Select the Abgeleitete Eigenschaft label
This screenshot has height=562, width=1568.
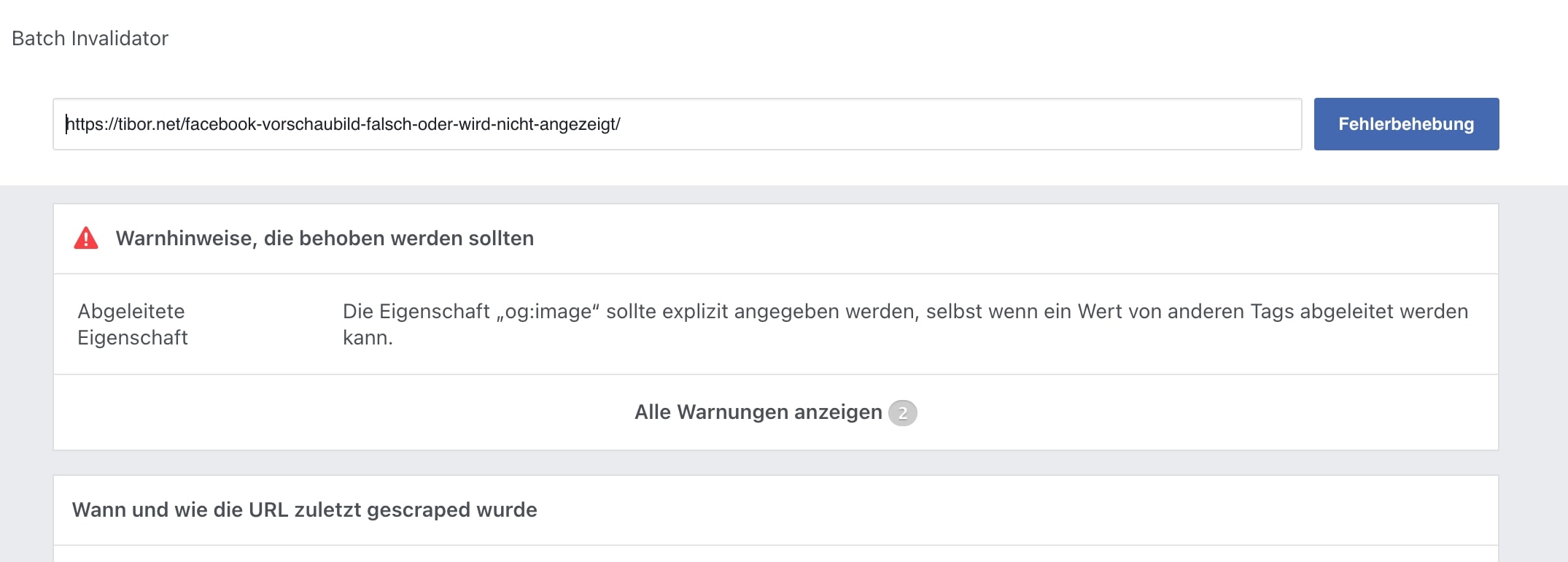[x=132, y=324]
